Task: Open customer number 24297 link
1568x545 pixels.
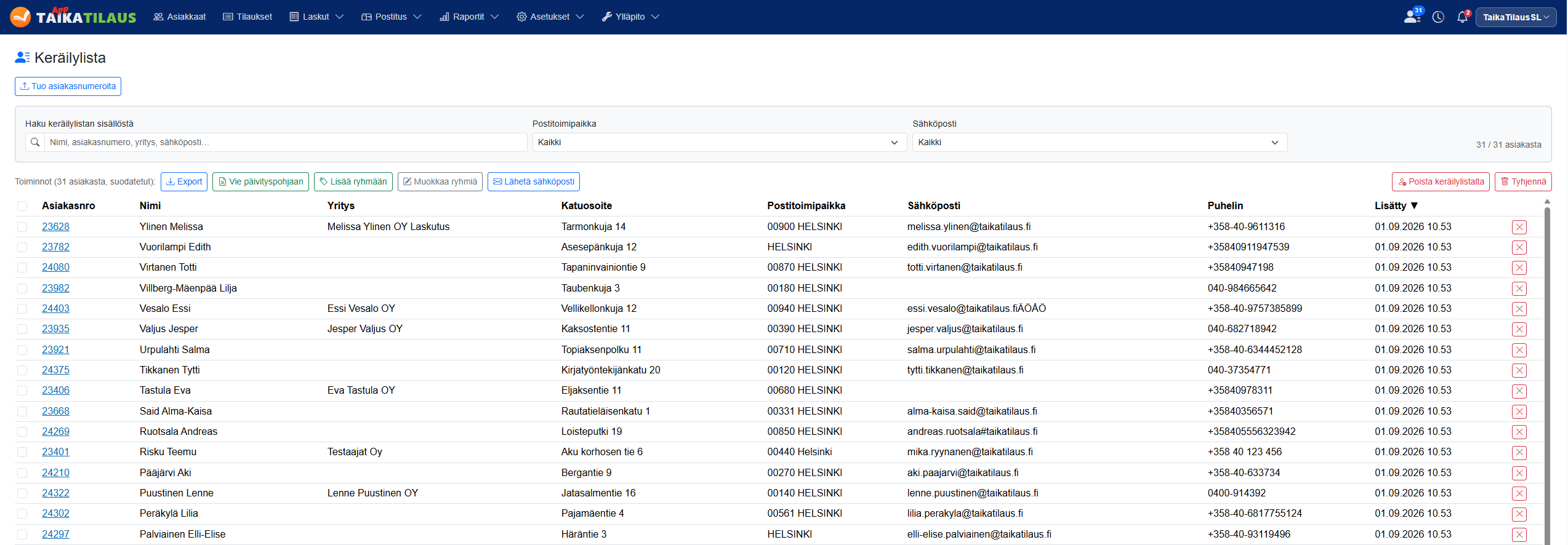Action: pyautogui.click(x=55, y=534)
